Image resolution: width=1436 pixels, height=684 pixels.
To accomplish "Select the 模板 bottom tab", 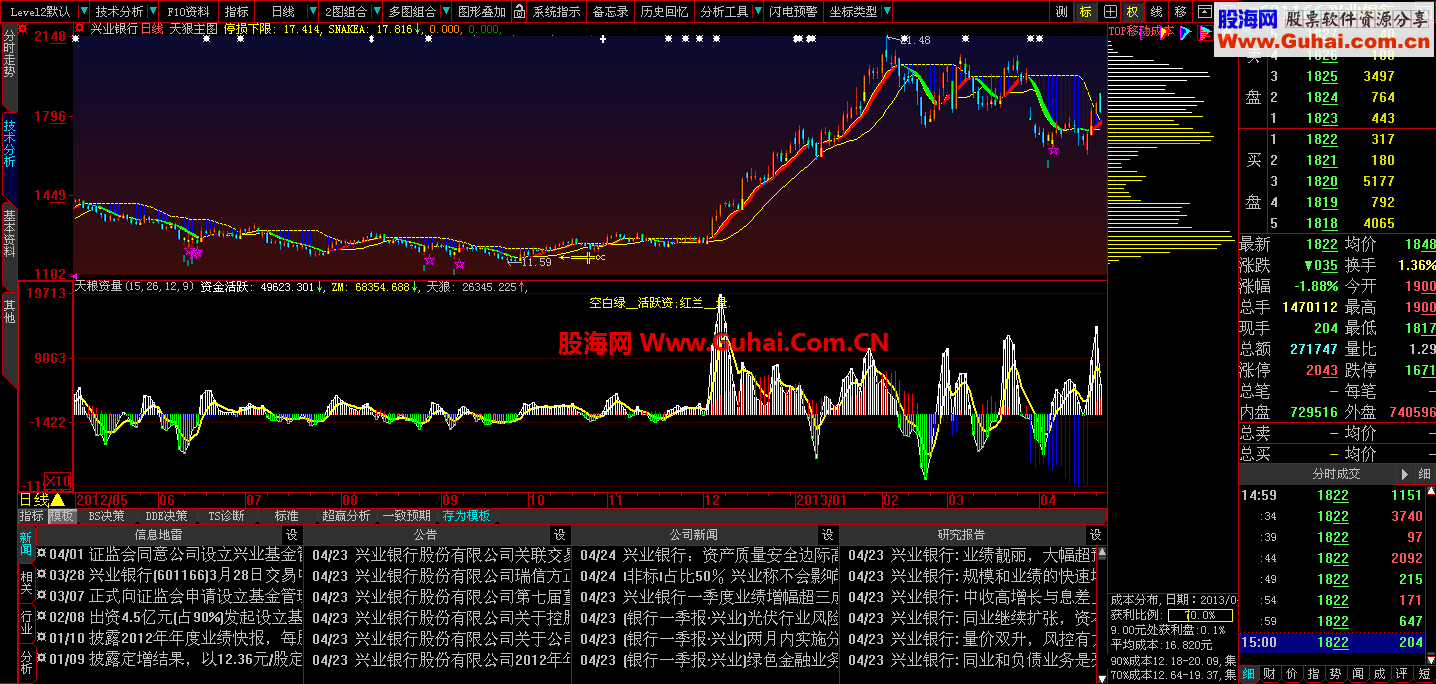I will [x=61, y=516].
